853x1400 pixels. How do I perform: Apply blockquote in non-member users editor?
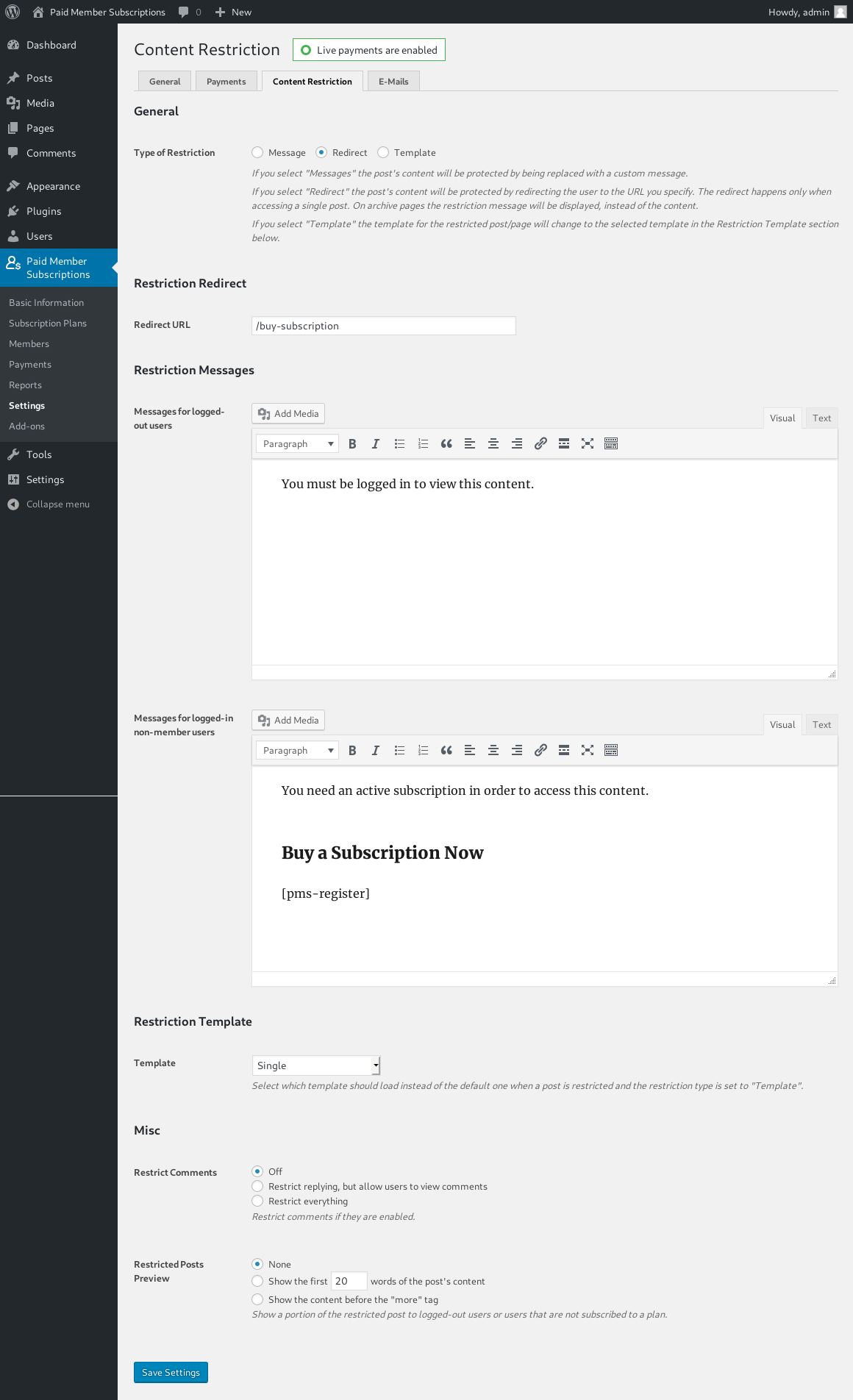(x=446, y=750)
